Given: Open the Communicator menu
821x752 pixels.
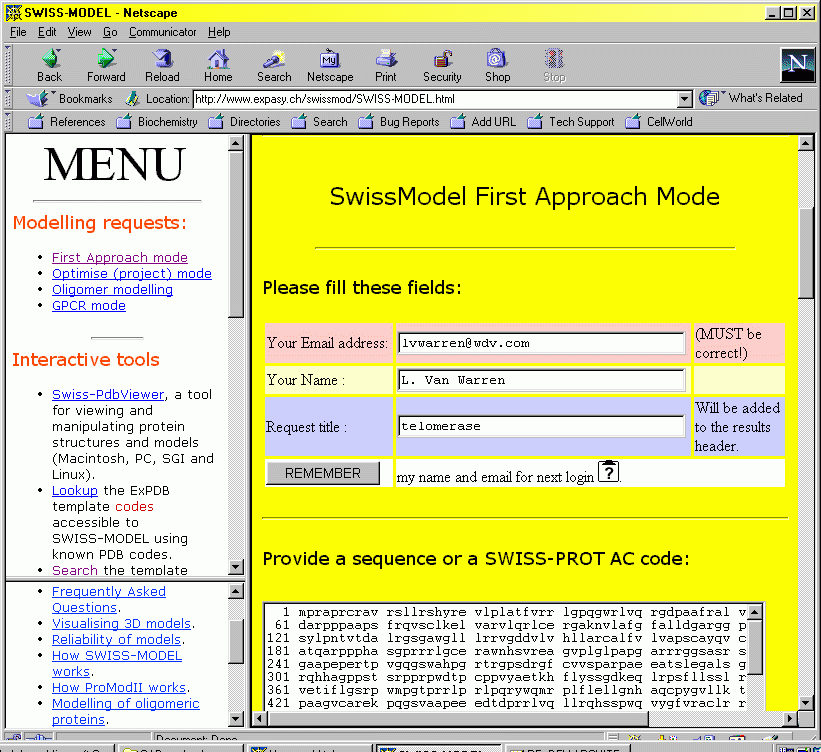Looking at the screenshot, I should pyautogui.click(x=162, y=32).
